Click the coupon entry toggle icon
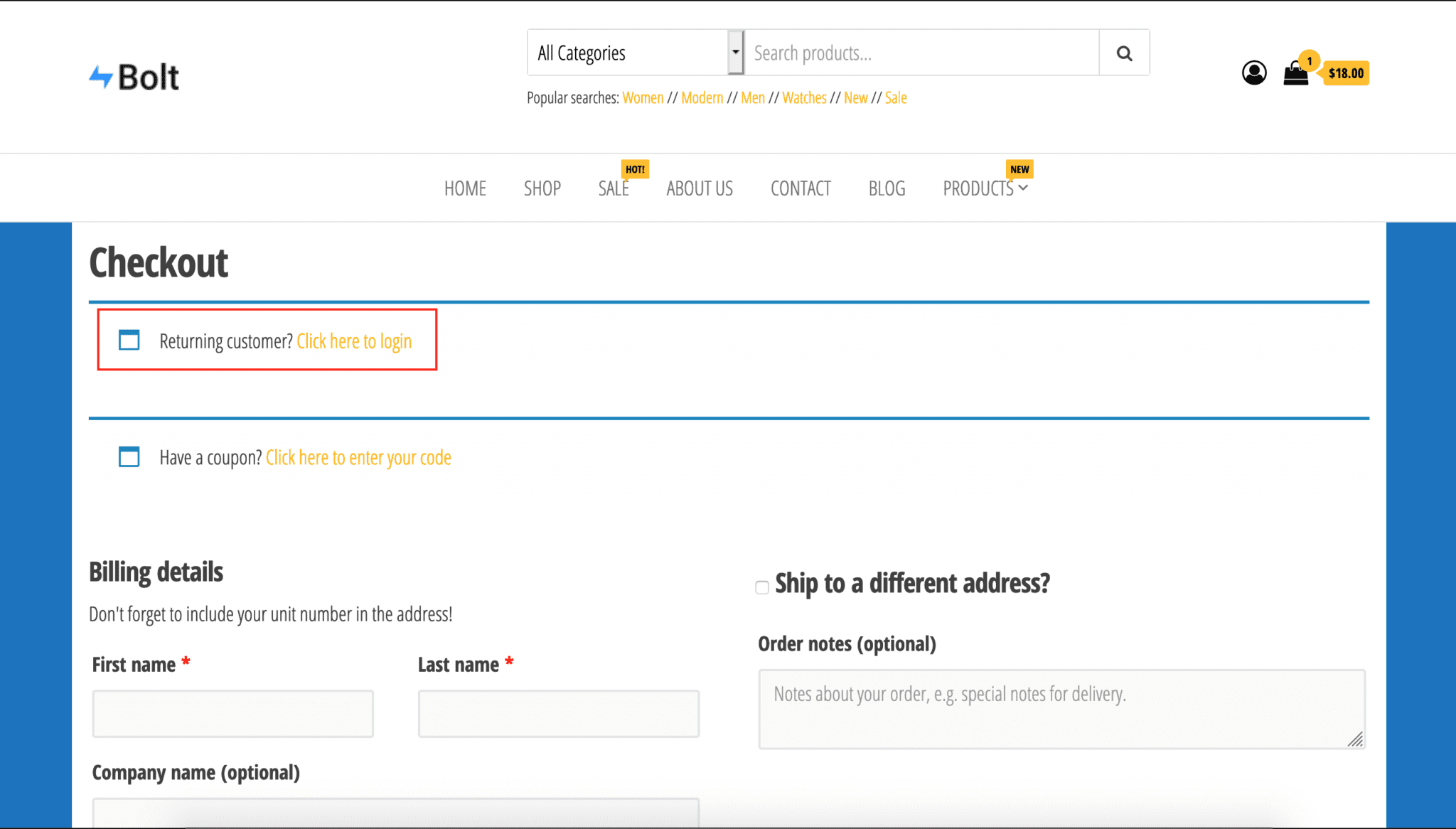This screenshot has width=1456, height=829. (x=129, y=457)
